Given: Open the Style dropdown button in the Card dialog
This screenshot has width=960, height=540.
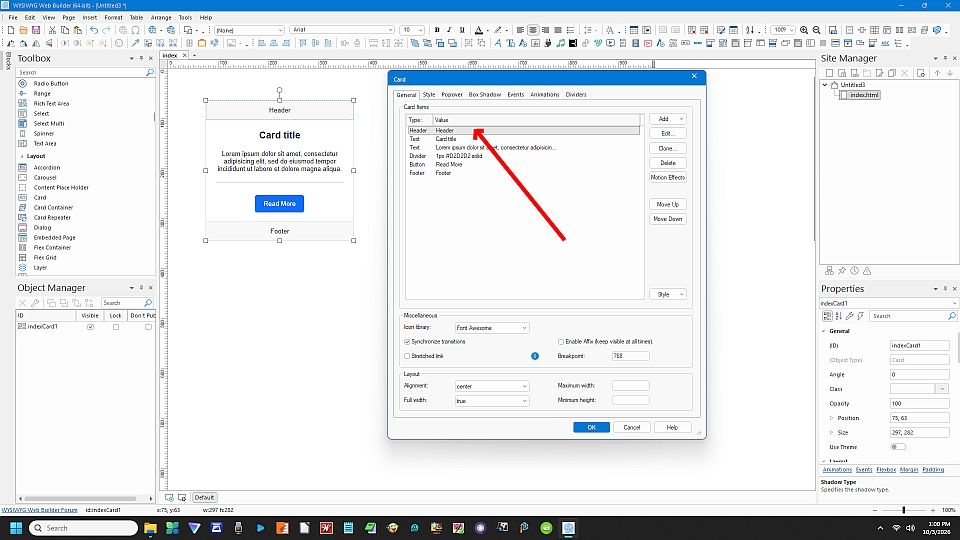Looking at the screenshot, I should [667, 294].
